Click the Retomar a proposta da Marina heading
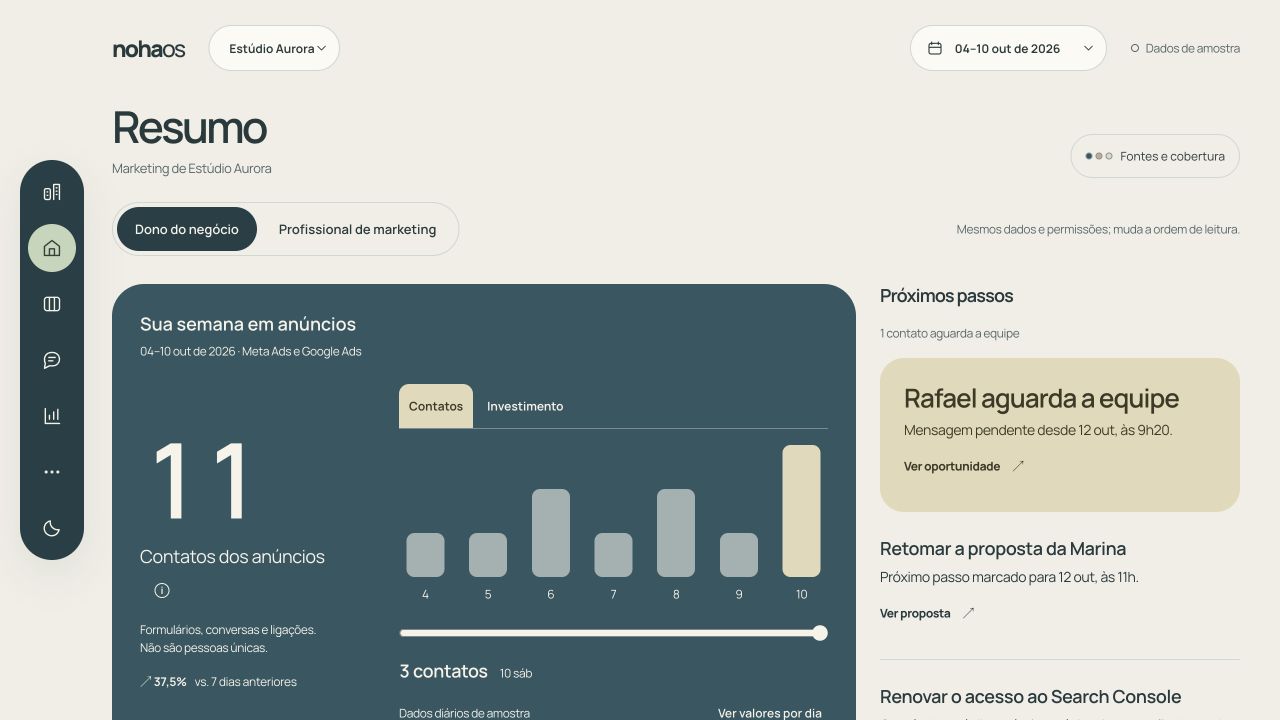The image size is (1280, 720). (x=1003, y=549)
